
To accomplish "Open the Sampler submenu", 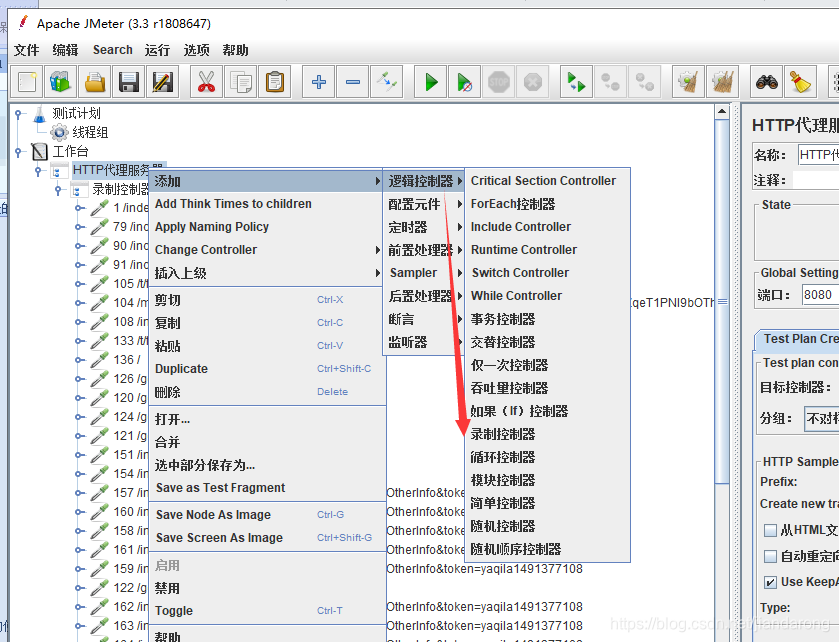I will 424,273.
